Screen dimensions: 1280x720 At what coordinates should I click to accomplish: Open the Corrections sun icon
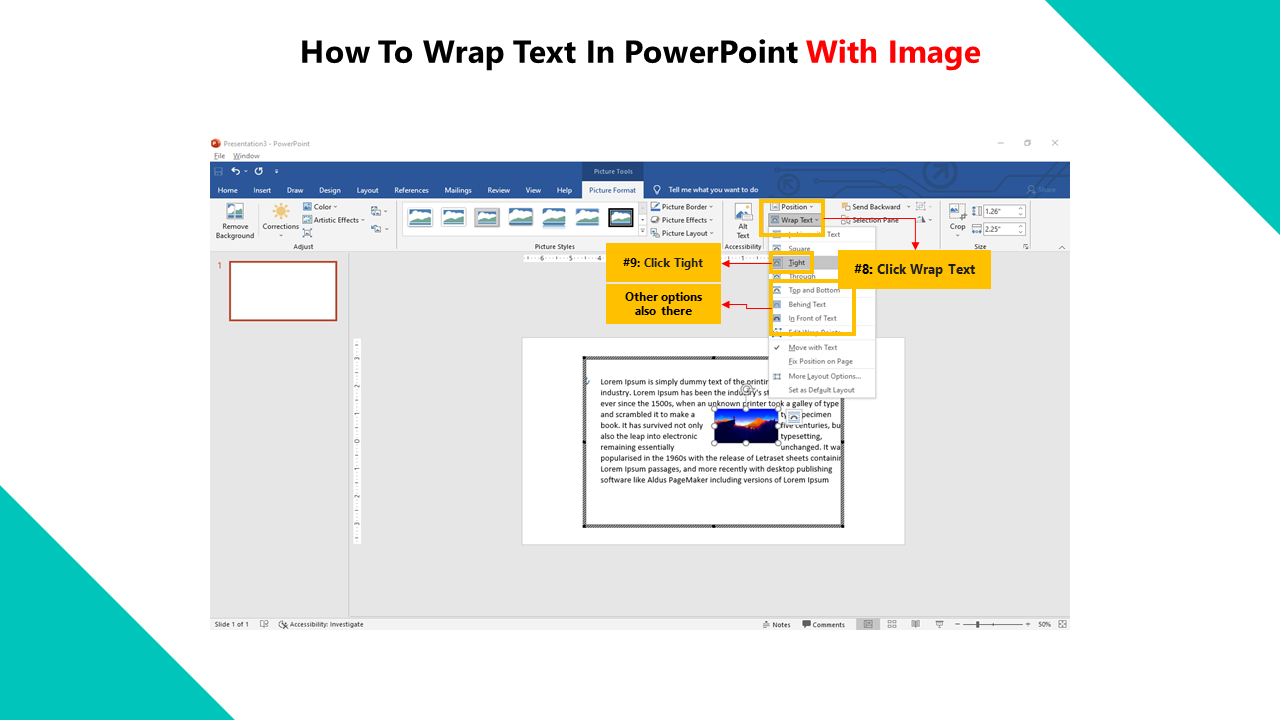(281, 211)
